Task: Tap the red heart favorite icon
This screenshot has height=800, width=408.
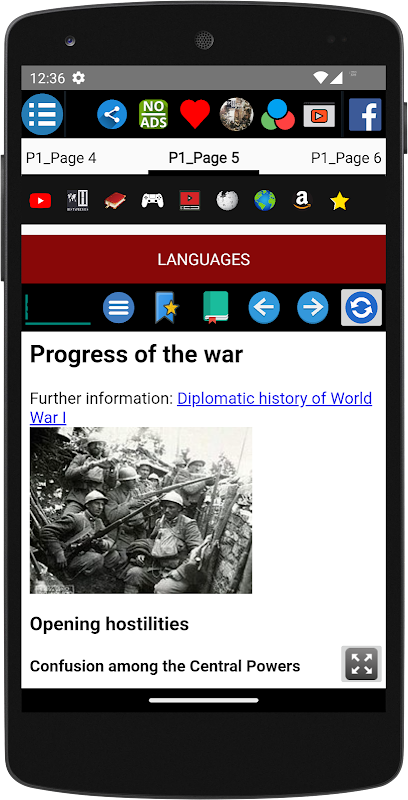Action: coord(195,114)
